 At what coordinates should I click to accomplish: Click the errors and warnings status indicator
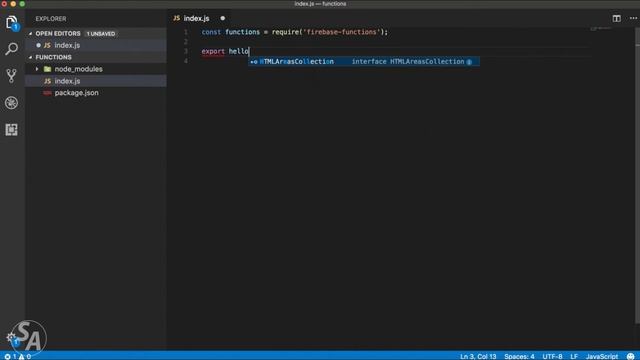click(x=18, y=356)
